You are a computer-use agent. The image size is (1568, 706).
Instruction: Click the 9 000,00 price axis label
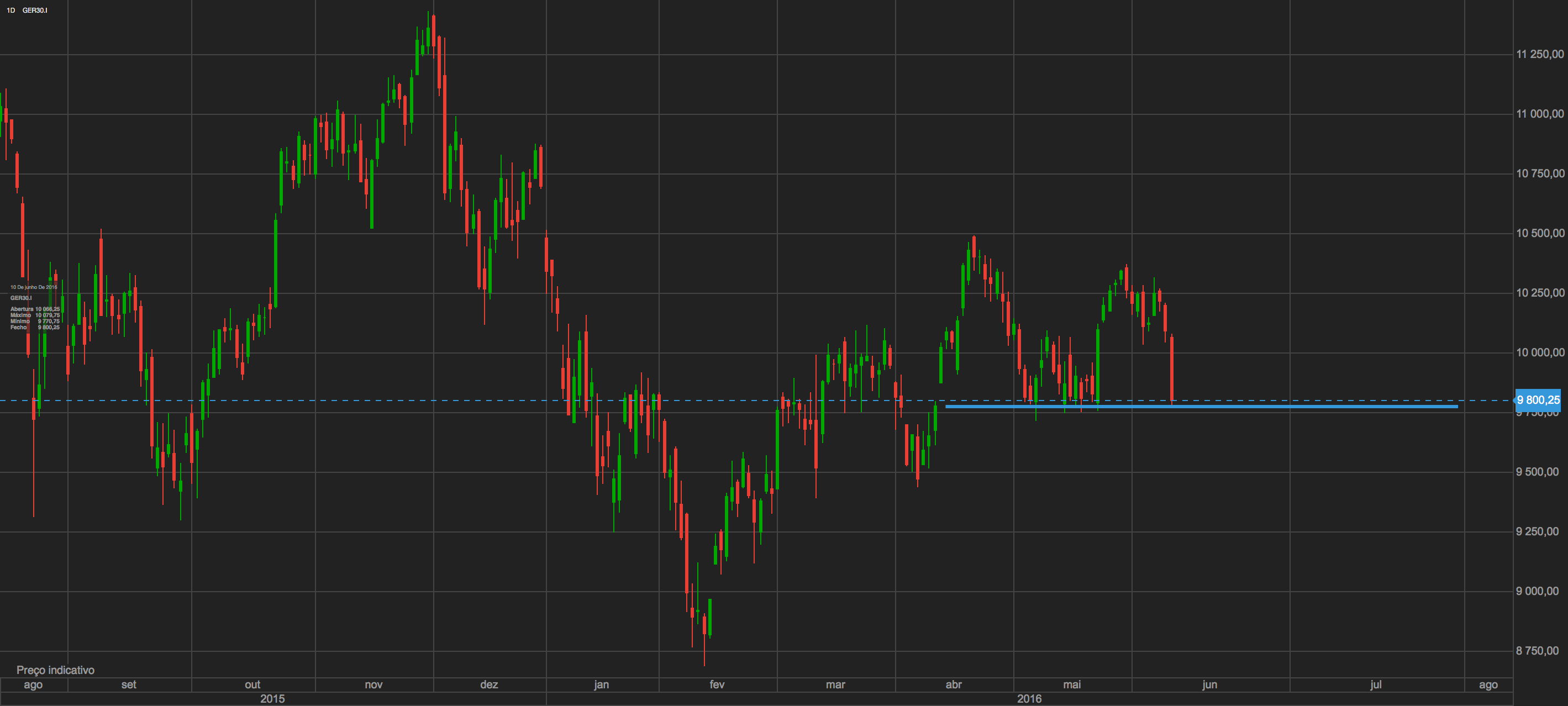tap(1539, 591)
